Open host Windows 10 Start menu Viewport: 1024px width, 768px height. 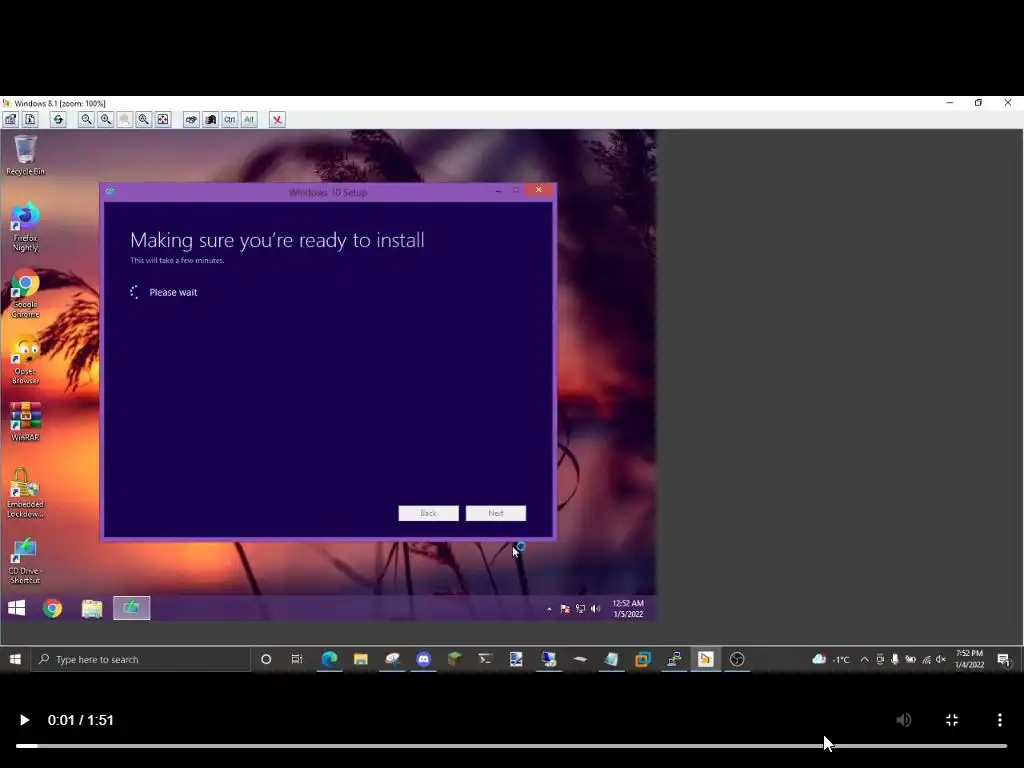(x=15, y=660)
